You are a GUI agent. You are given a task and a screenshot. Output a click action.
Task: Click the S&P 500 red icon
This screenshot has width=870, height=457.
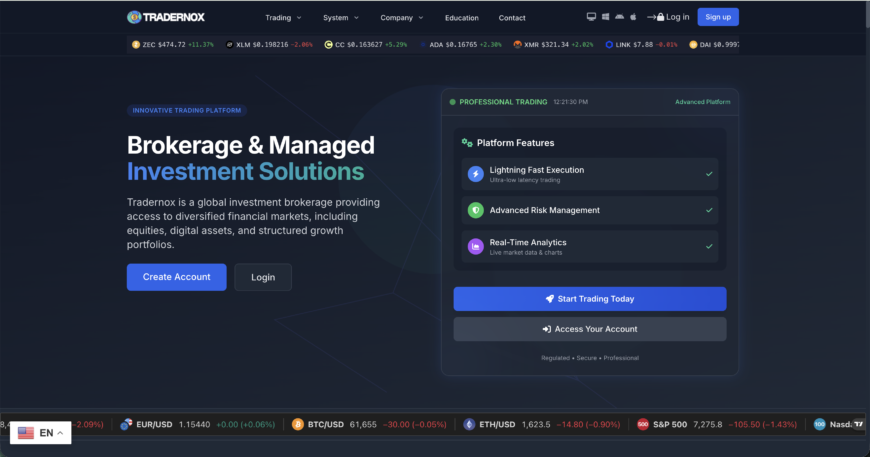tap(643, 424)
